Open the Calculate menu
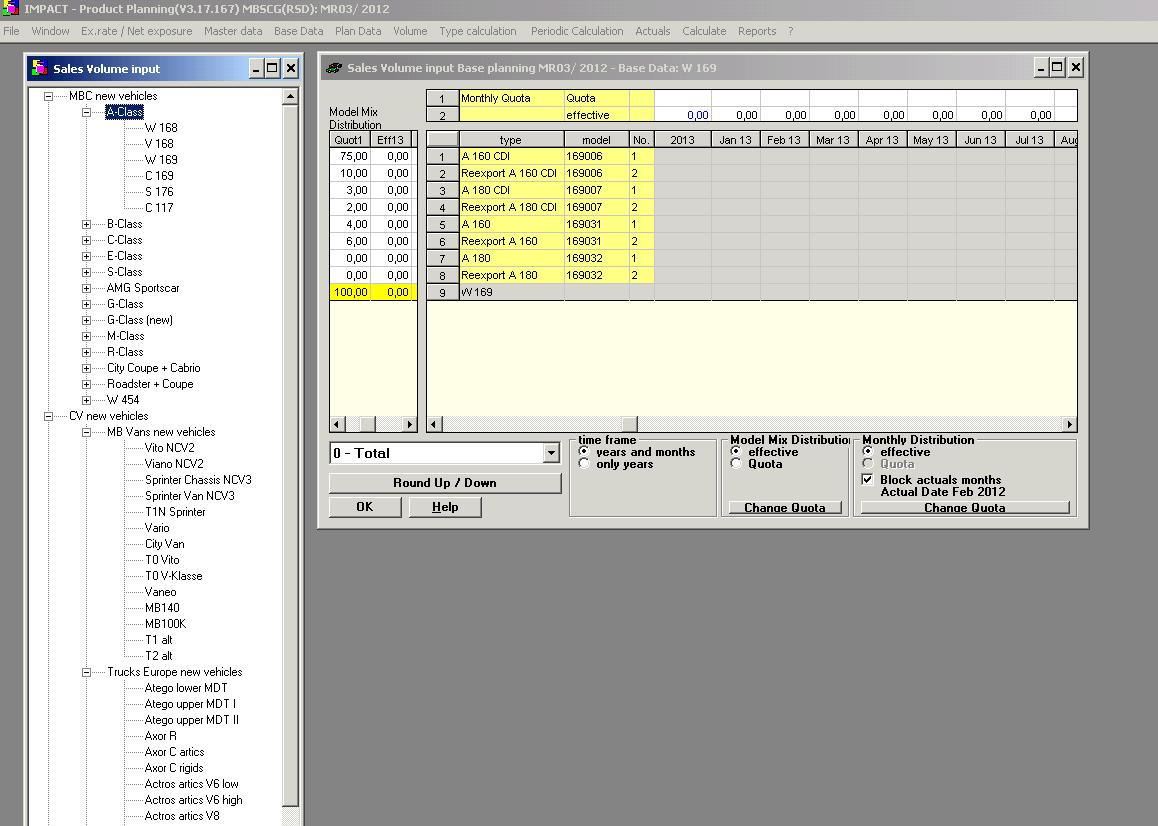 tap(704, 31)
